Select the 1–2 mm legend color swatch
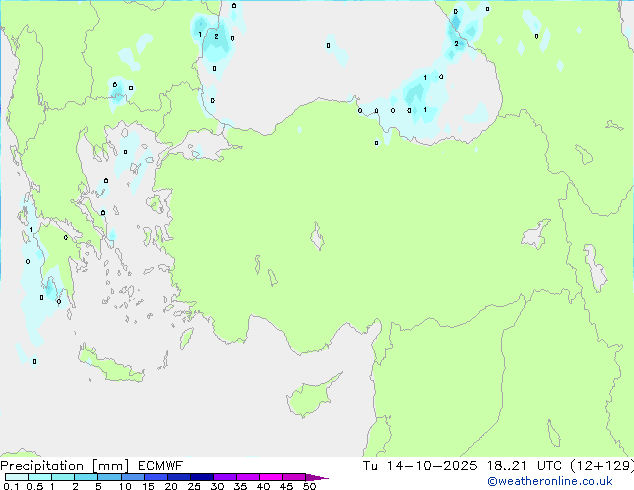 63,477
